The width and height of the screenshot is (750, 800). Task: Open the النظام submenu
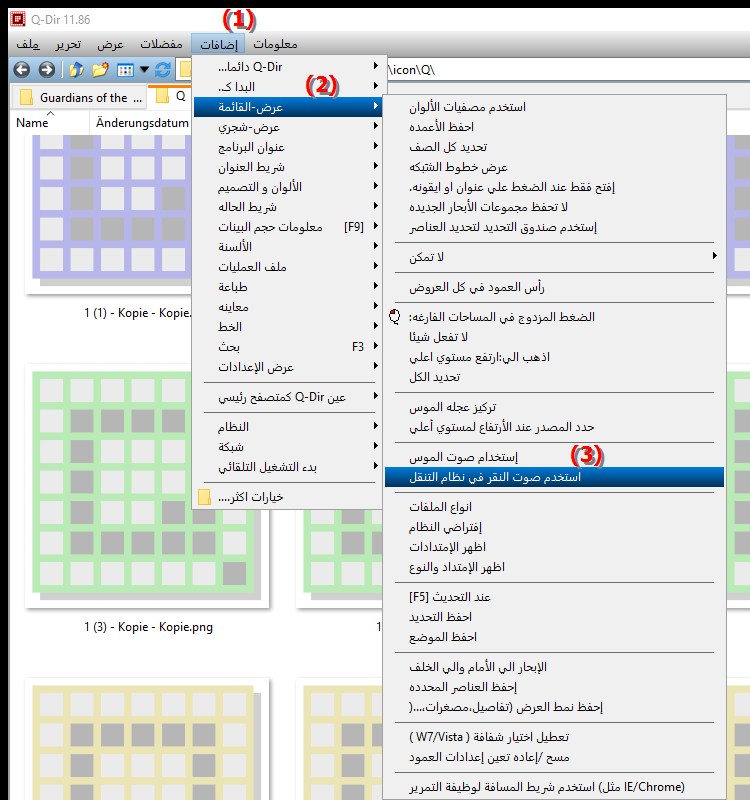coord(288,427)
